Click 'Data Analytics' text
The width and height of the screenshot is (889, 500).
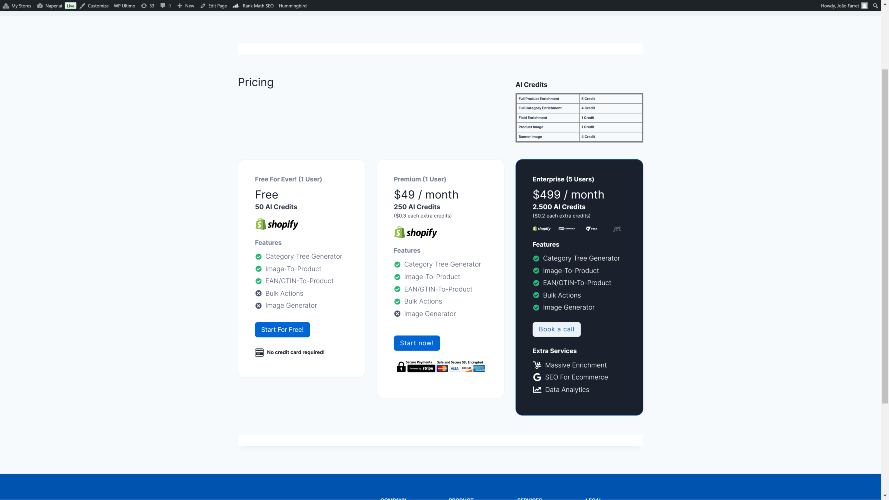[567, 389]
